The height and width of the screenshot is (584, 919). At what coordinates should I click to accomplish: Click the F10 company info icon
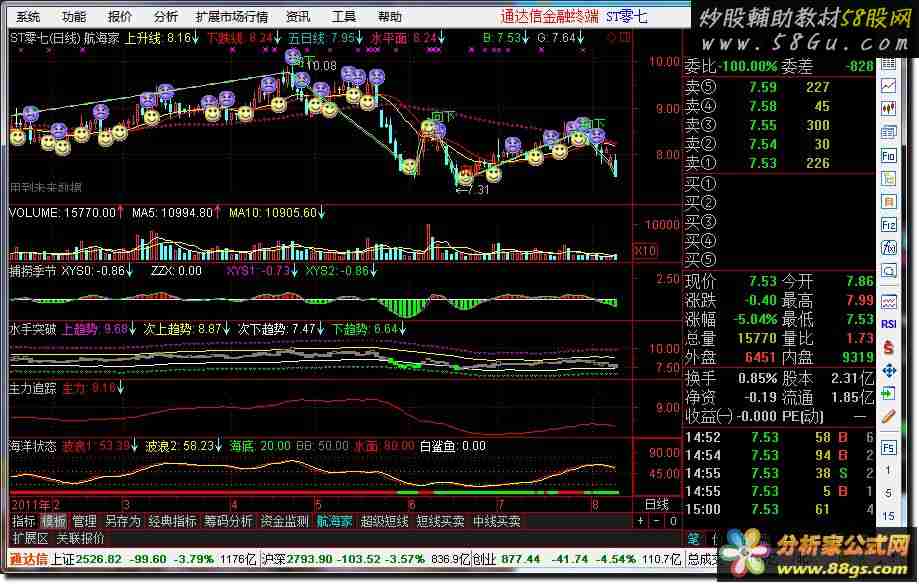click(x=889, y=155)
